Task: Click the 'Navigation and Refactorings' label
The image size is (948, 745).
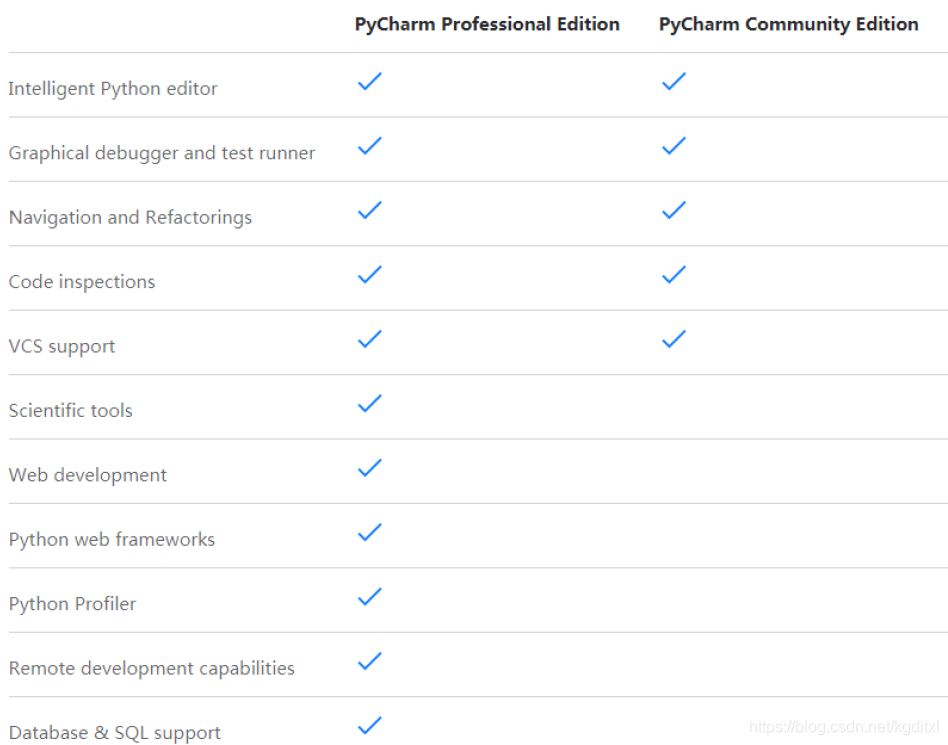Action: click(130, 218)
